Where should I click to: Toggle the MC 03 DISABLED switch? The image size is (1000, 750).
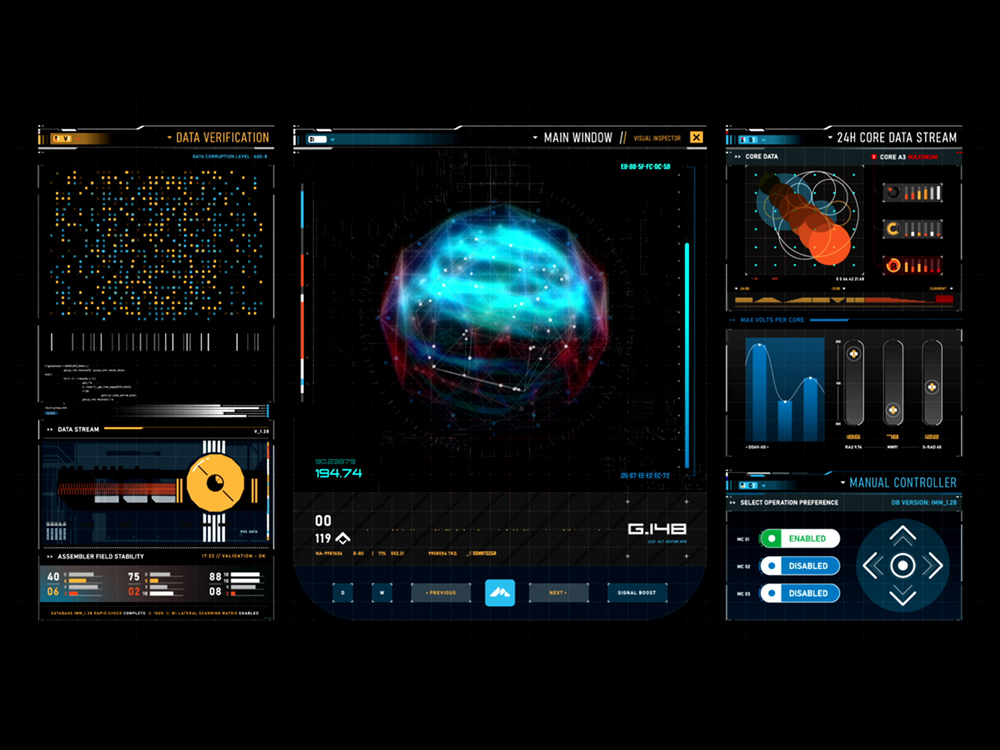point(800,593)
